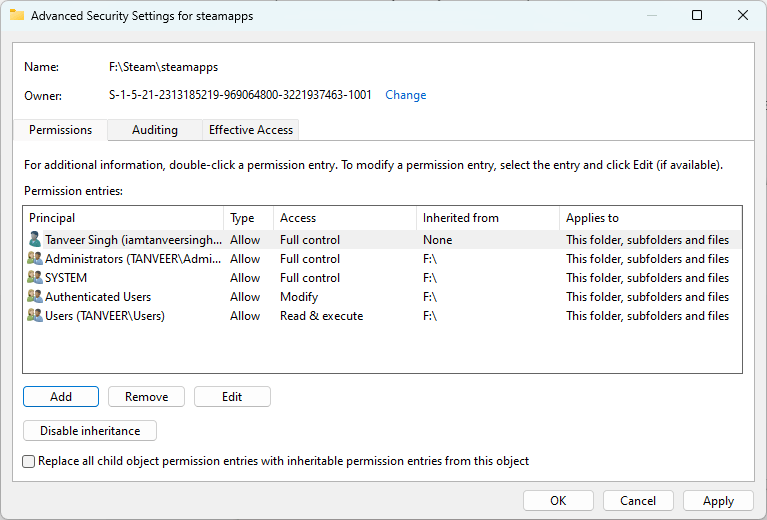Screen dimensions: 767x520
Task: Click the Users (TANVEER\Users) group icon
Action: (x=34, y=316)
